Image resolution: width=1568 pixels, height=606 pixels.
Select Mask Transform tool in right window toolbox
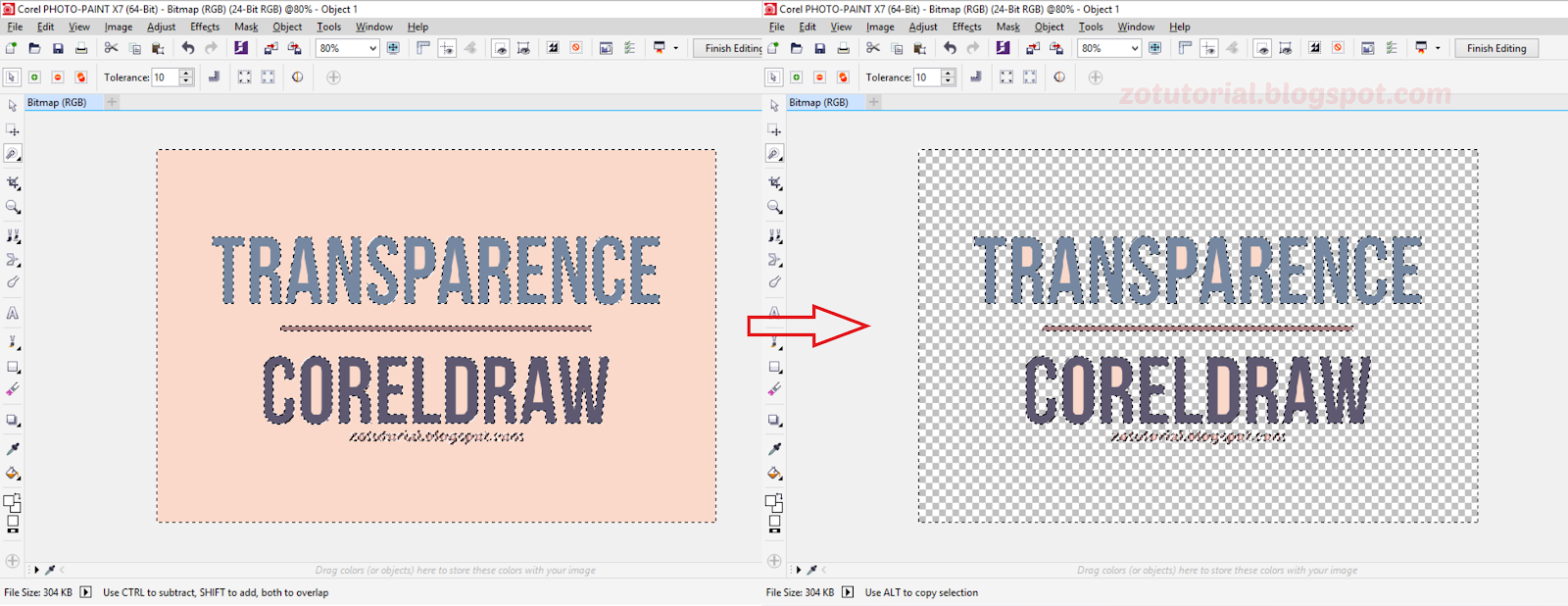coord(774,129)
